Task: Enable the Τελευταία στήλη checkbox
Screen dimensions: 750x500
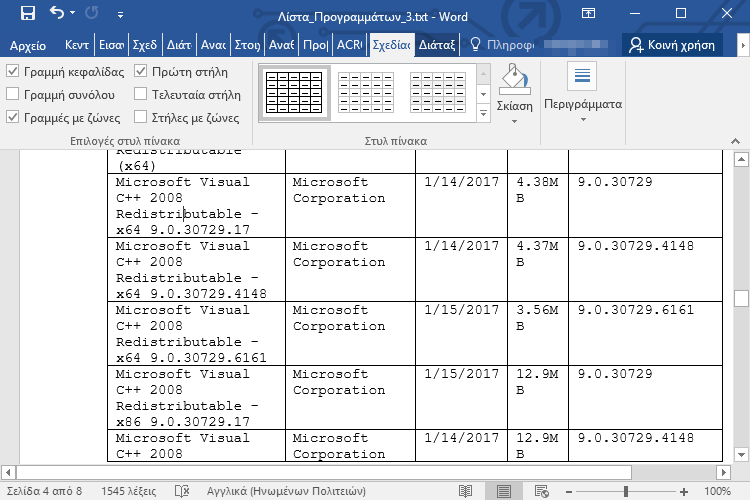Action: click(x=140, y=94)
